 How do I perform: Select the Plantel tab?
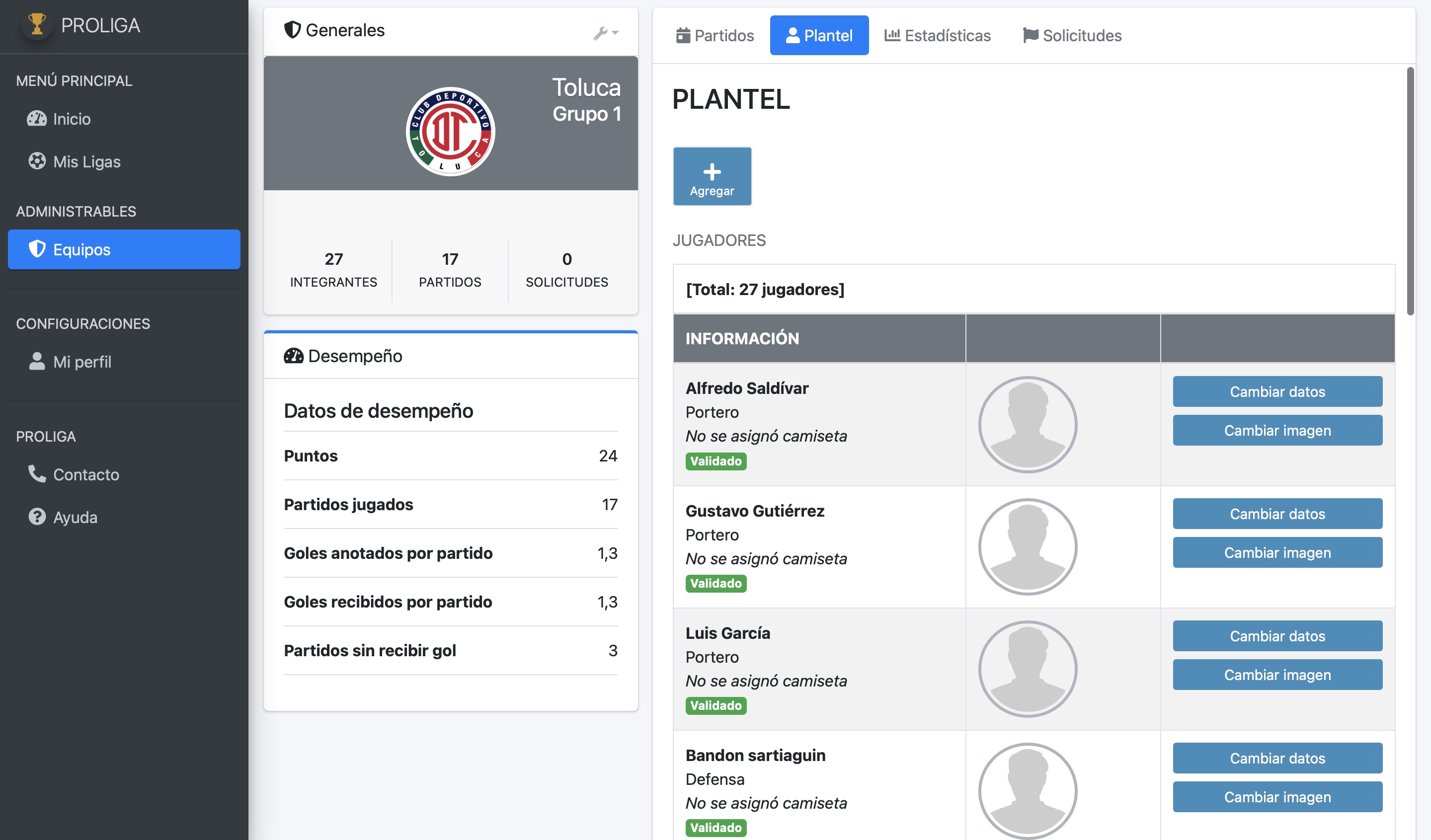[x=819, y=35]
